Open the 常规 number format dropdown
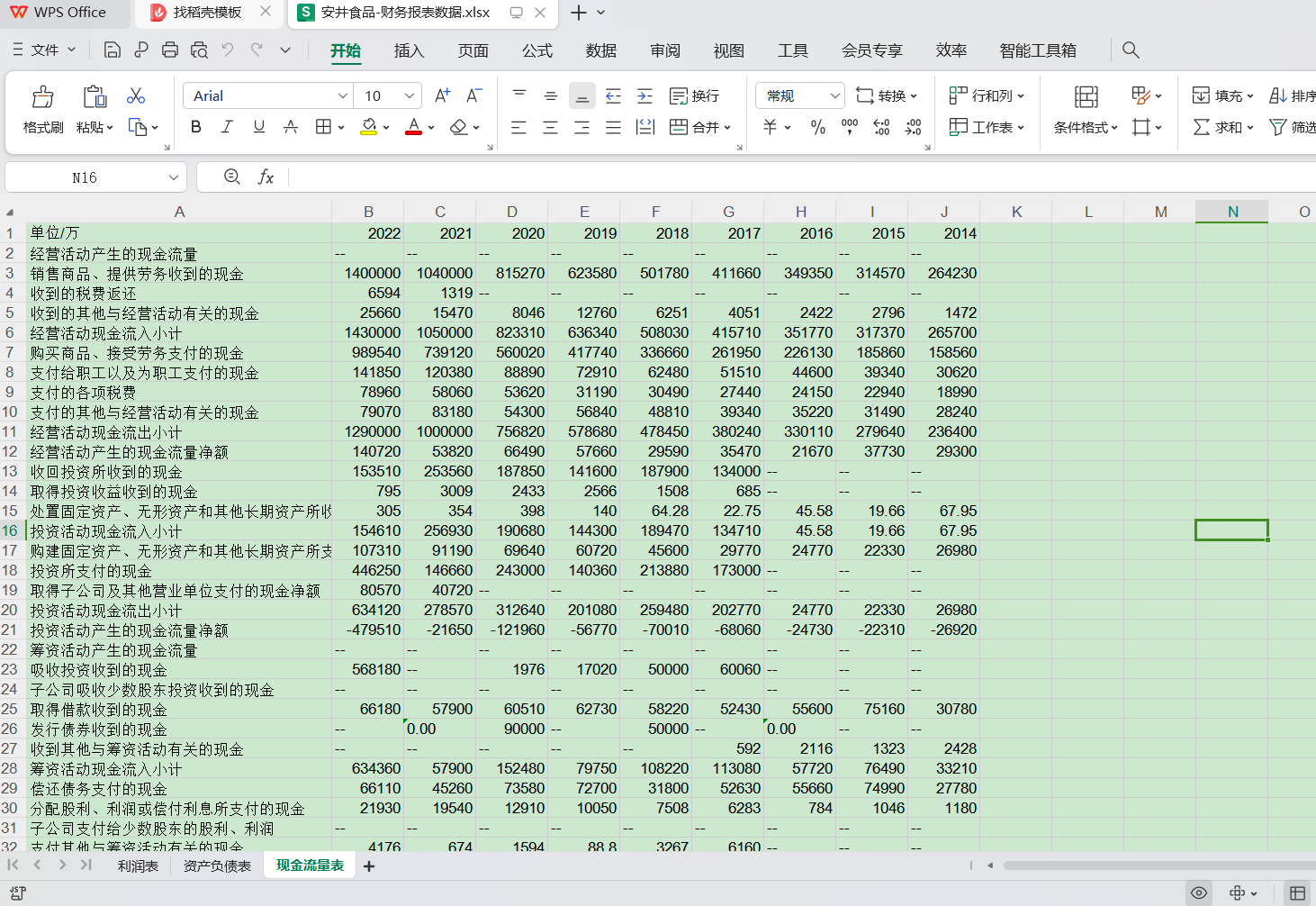 click(834, 95)
